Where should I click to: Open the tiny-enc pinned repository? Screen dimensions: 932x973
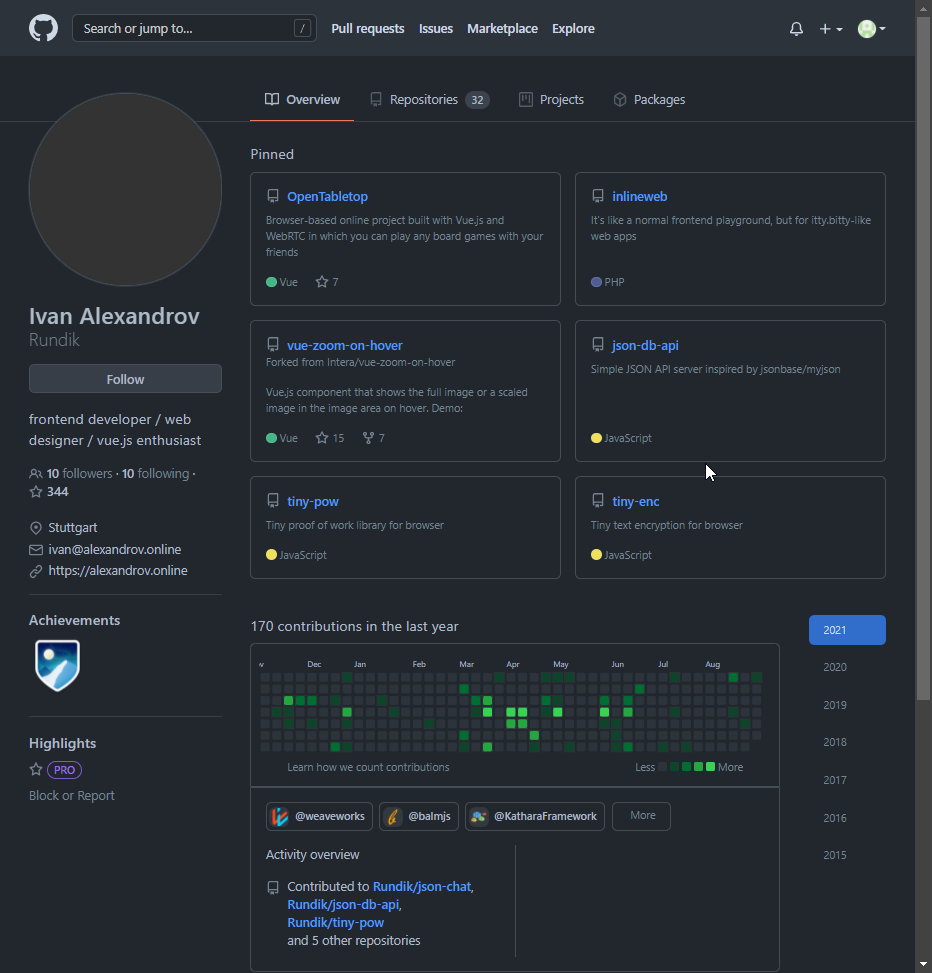[636, 501]
